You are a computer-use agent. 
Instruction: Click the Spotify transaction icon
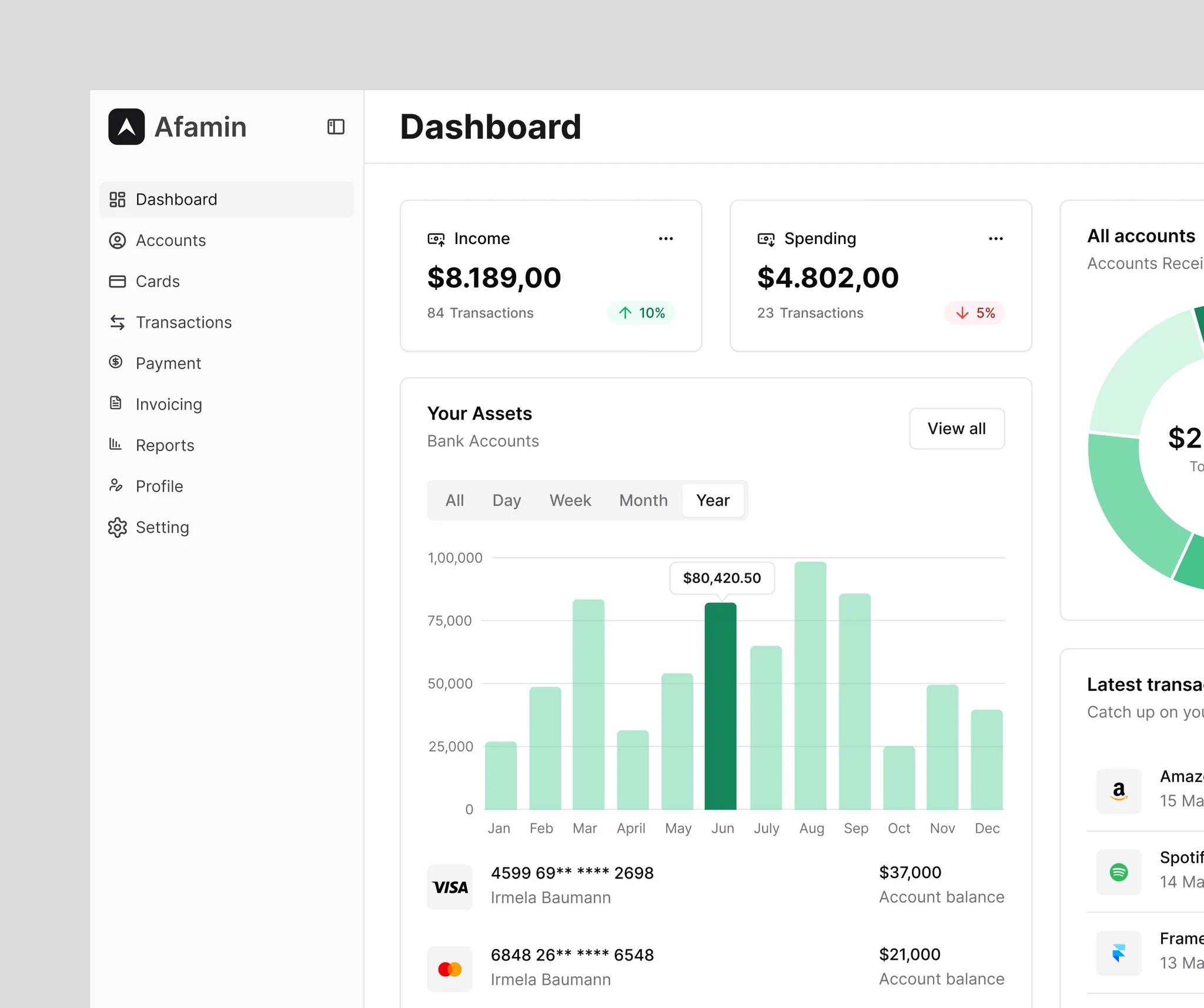tap(1119, 872)
